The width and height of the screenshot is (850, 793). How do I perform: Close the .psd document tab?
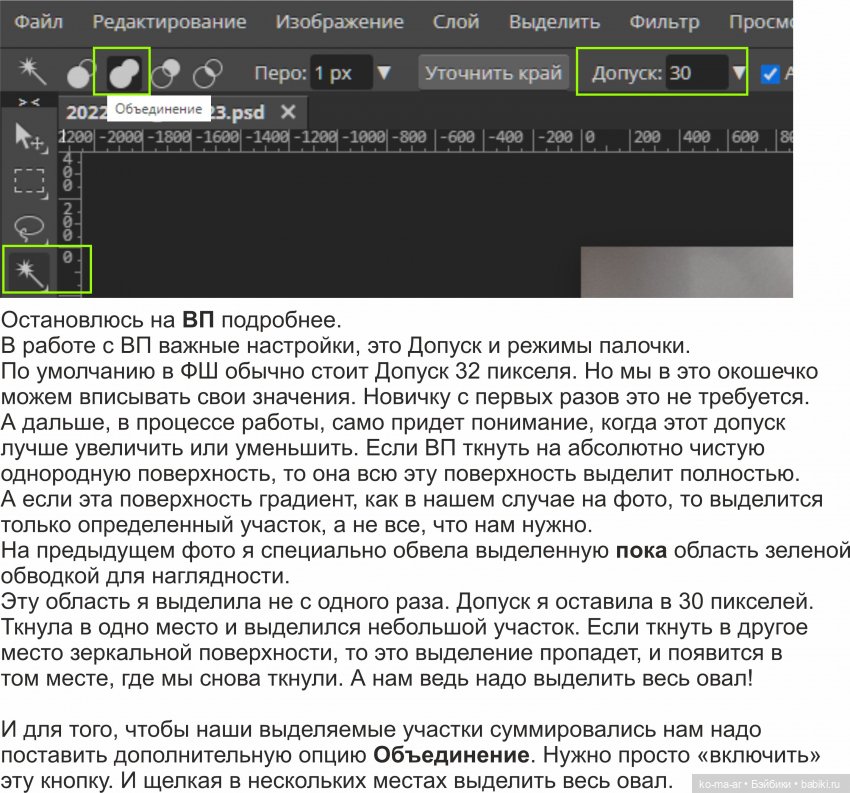click(286, 112)
